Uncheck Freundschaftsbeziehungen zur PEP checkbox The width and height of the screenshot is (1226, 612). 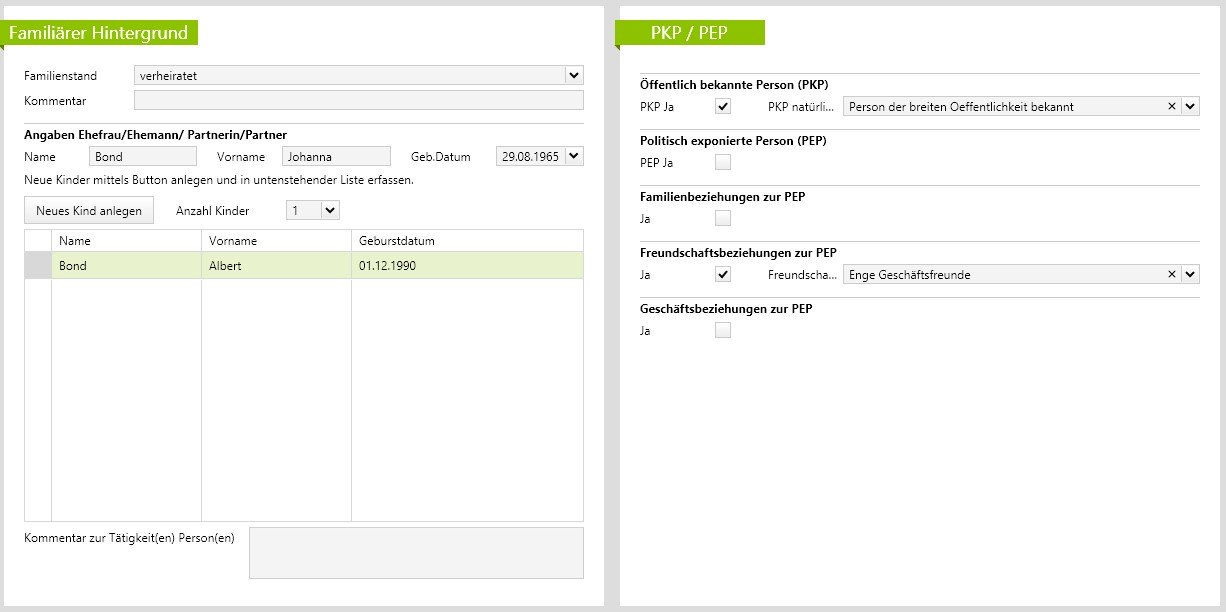pos(723,274)
